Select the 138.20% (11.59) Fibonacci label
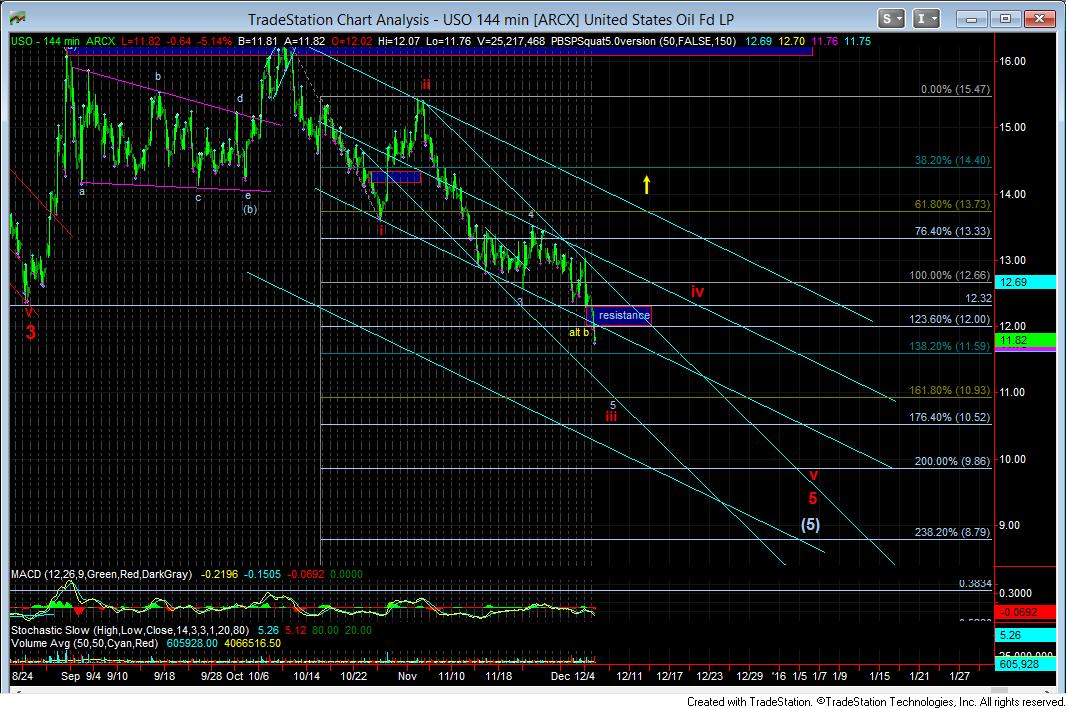The height and width of the screenshot is (708, 1066). (950, 347)
